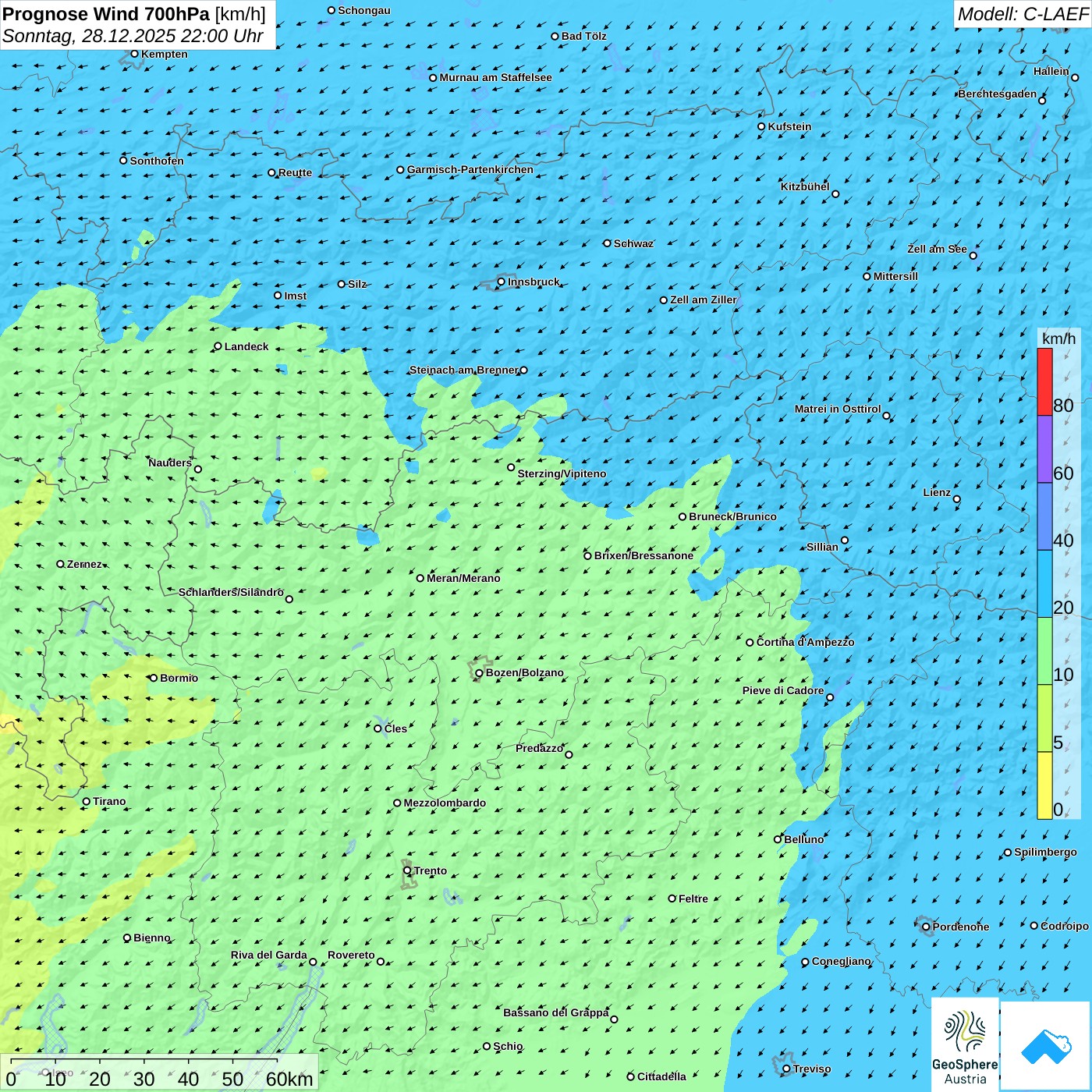Screen dimensions: 1092x1092
Task: Click the green legend band above 10
Action: click(x=1044, y=651)
